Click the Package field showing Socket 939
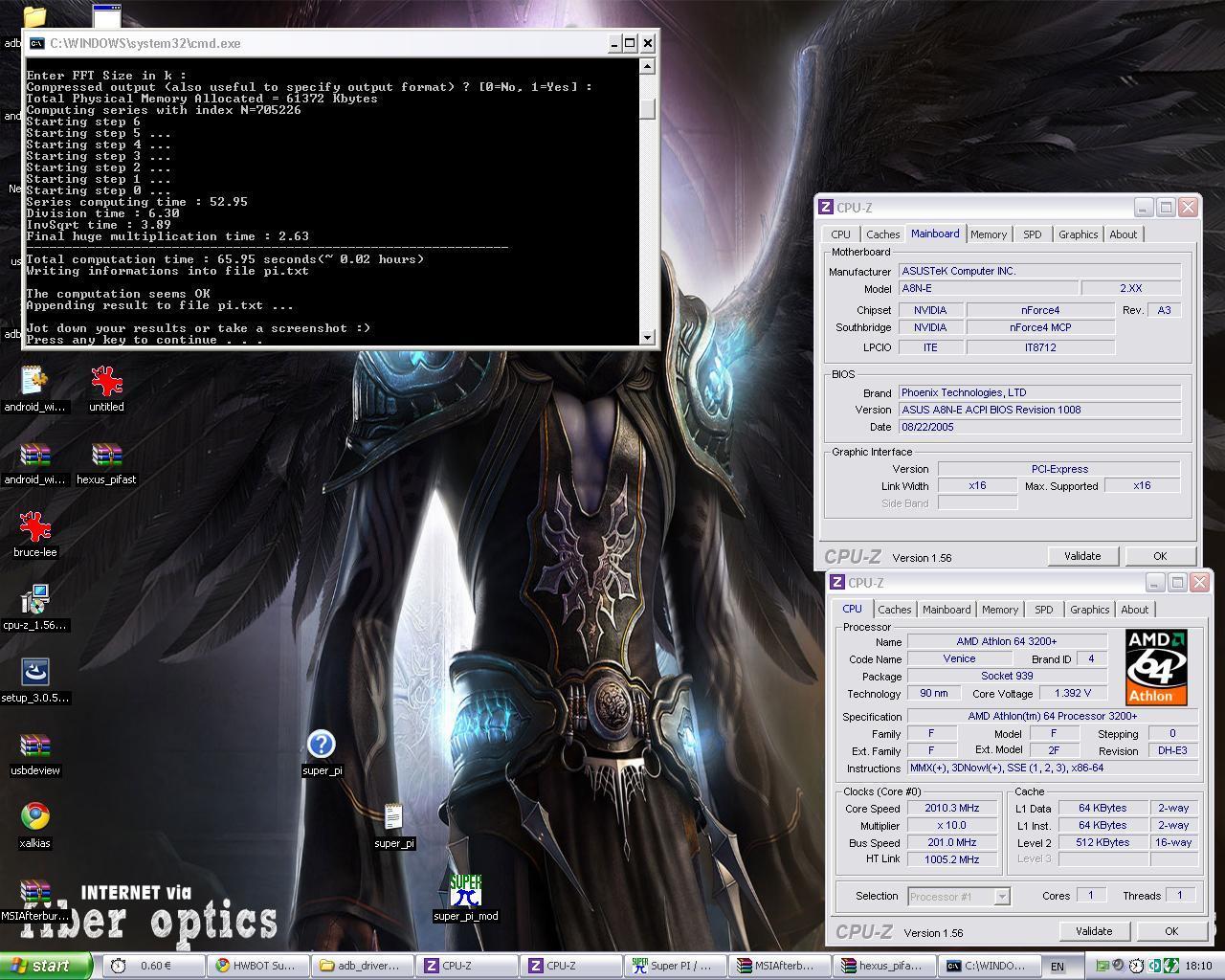 point(1007,676)
